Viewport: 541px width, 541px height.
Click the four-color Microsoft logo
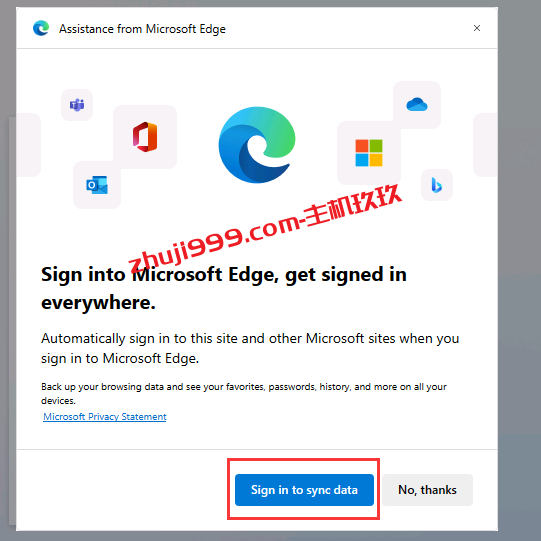[x=369, y=153]
